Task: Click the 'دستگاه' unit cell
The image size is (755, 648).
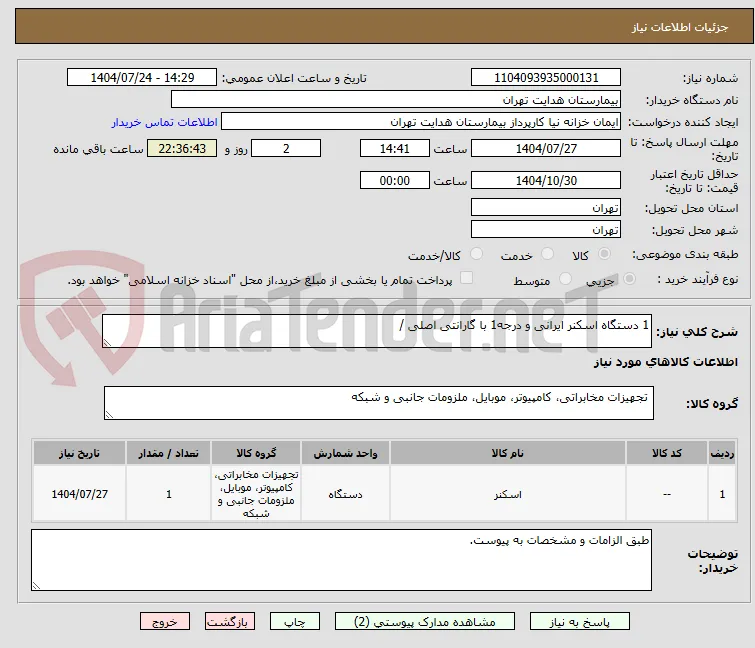Action: [345, 494]
